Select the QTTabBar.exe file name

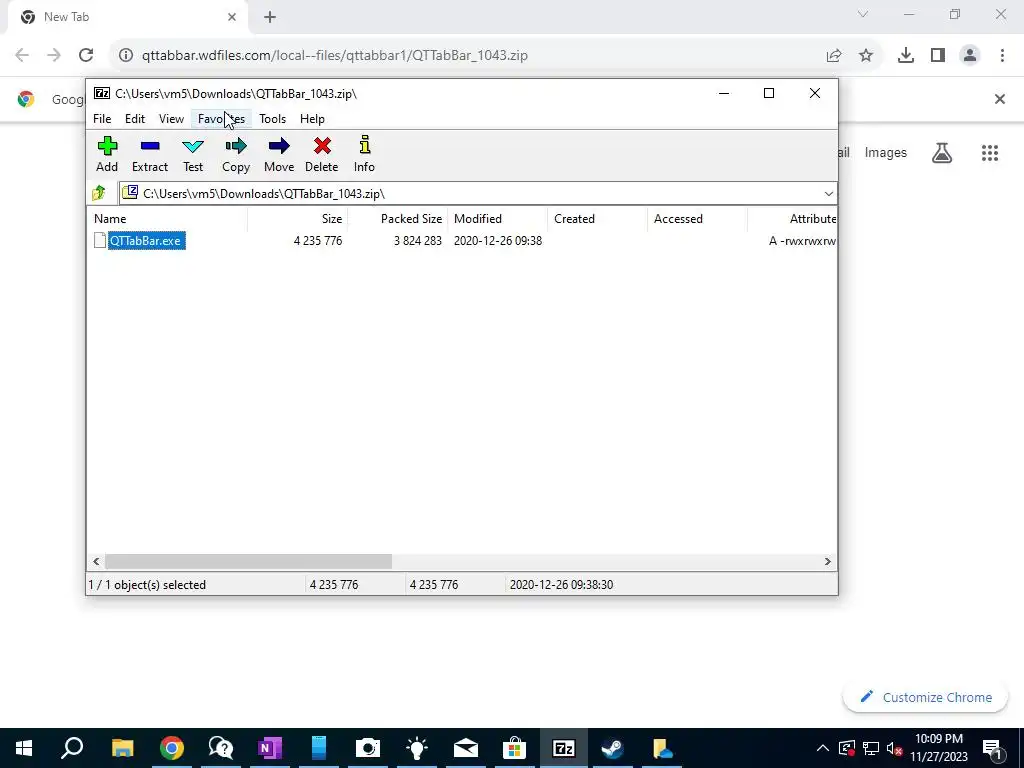[x=146, y=240]
